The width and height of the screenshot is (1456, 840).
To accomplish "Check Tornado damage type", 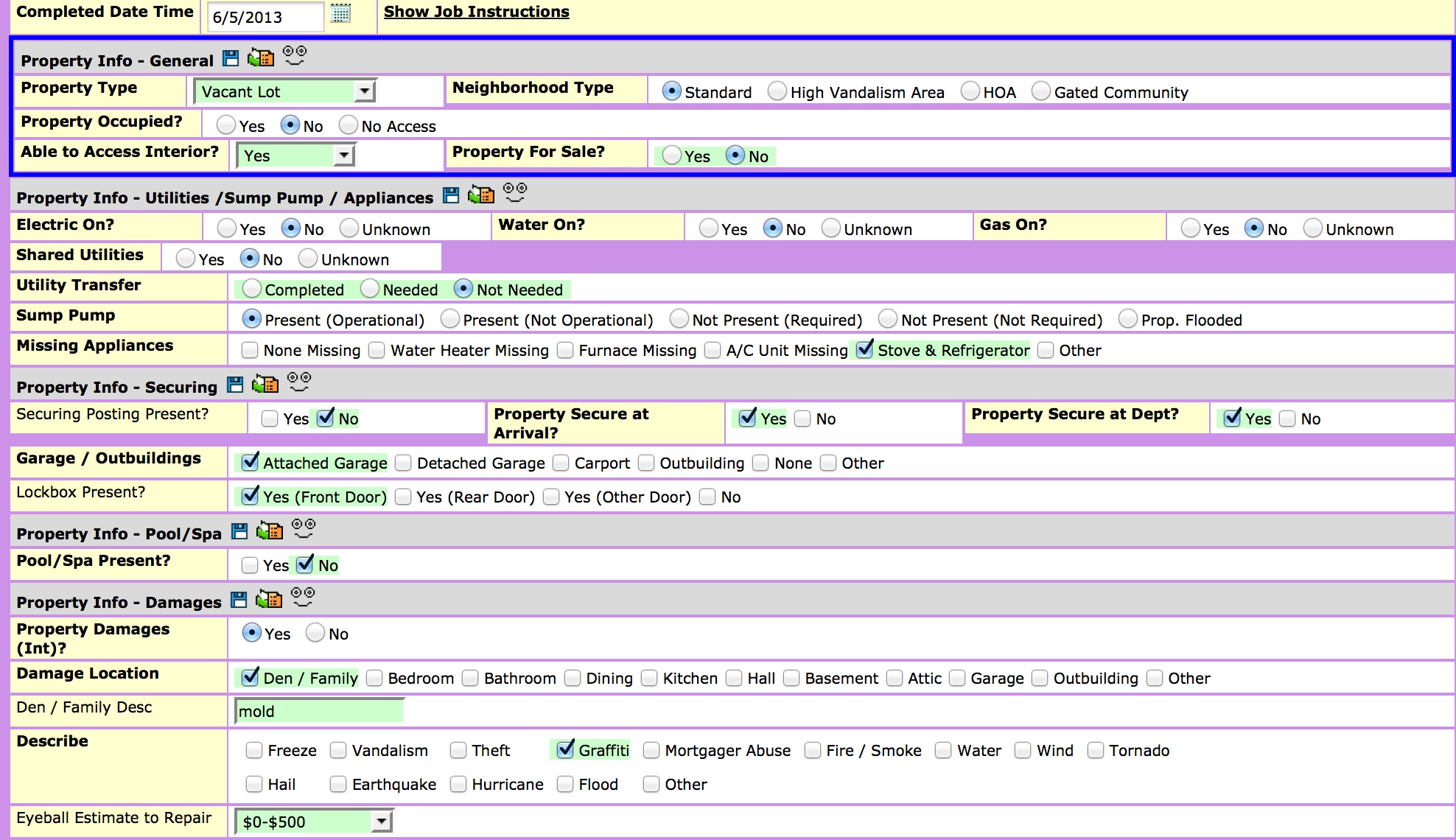I will [1096, 750].
